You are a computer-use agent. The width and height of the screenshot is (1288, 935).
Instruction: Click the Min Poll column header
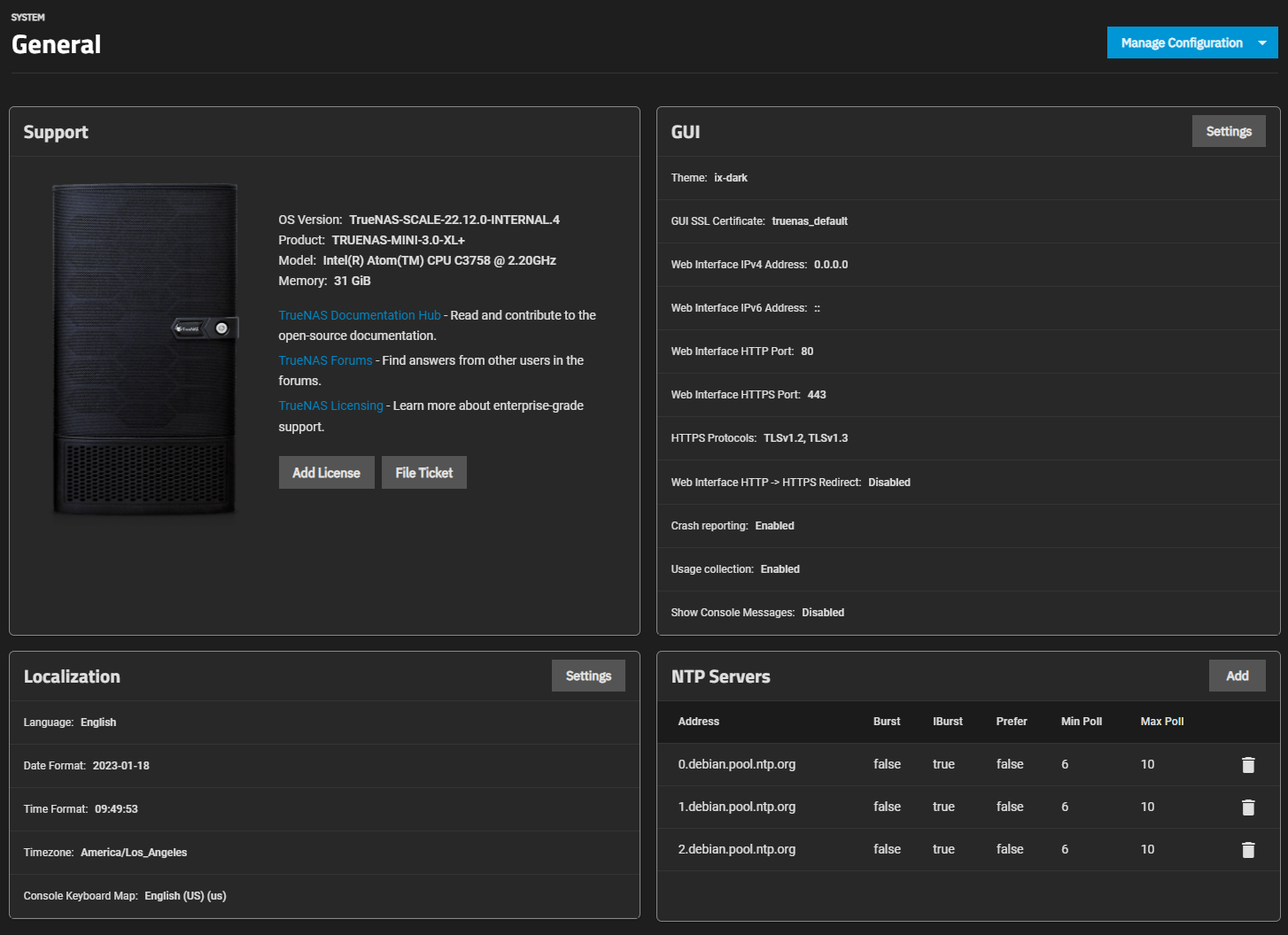[x=1082, y=722]
